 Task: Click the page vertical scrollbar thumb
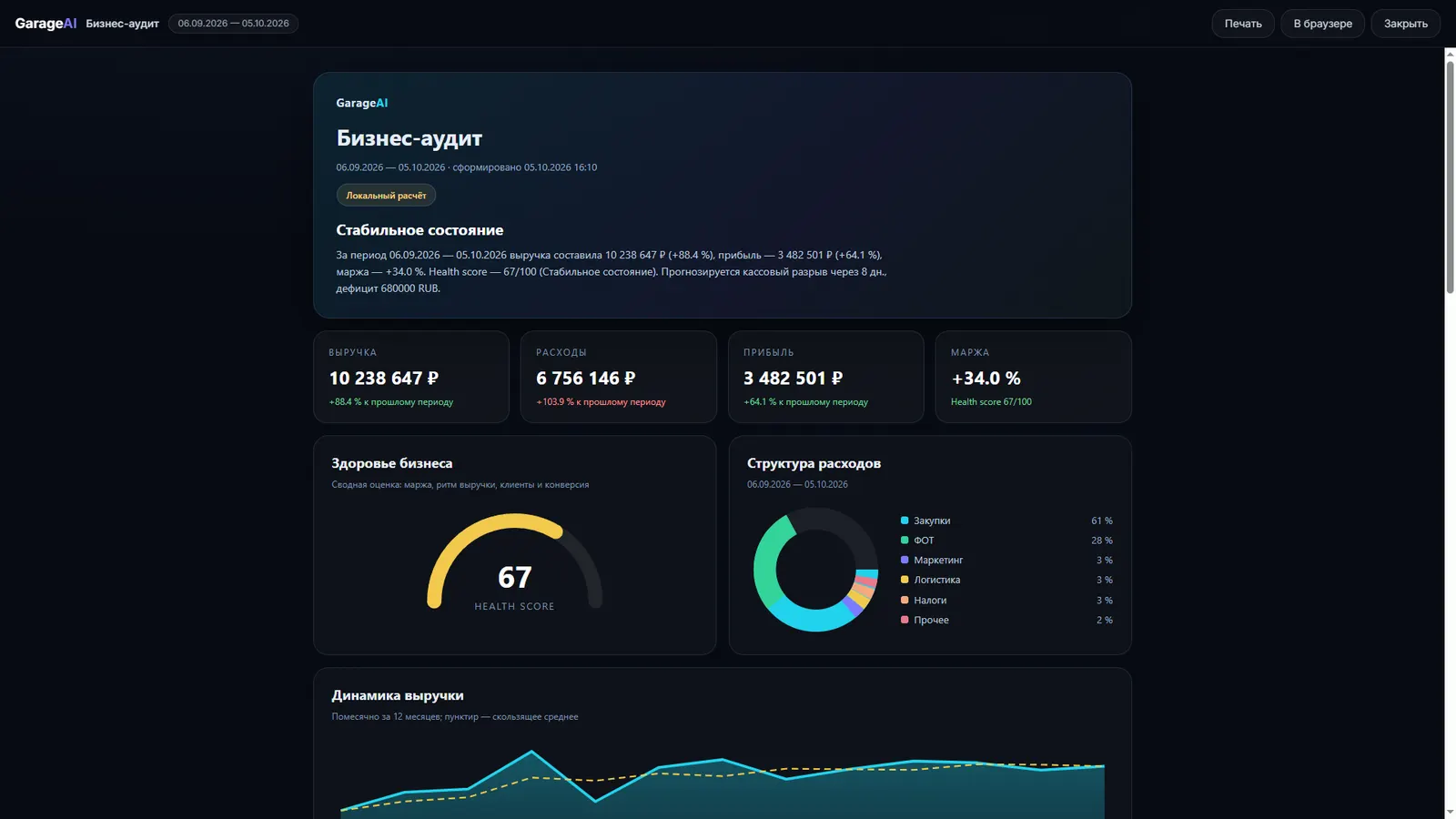click(1450, 176)
